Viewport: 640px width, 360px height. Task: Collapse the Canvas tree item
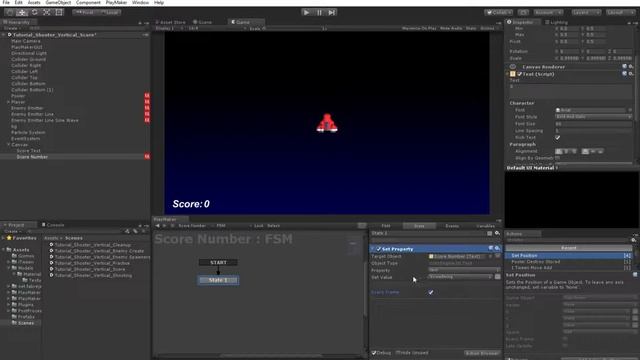coord(8,144)
